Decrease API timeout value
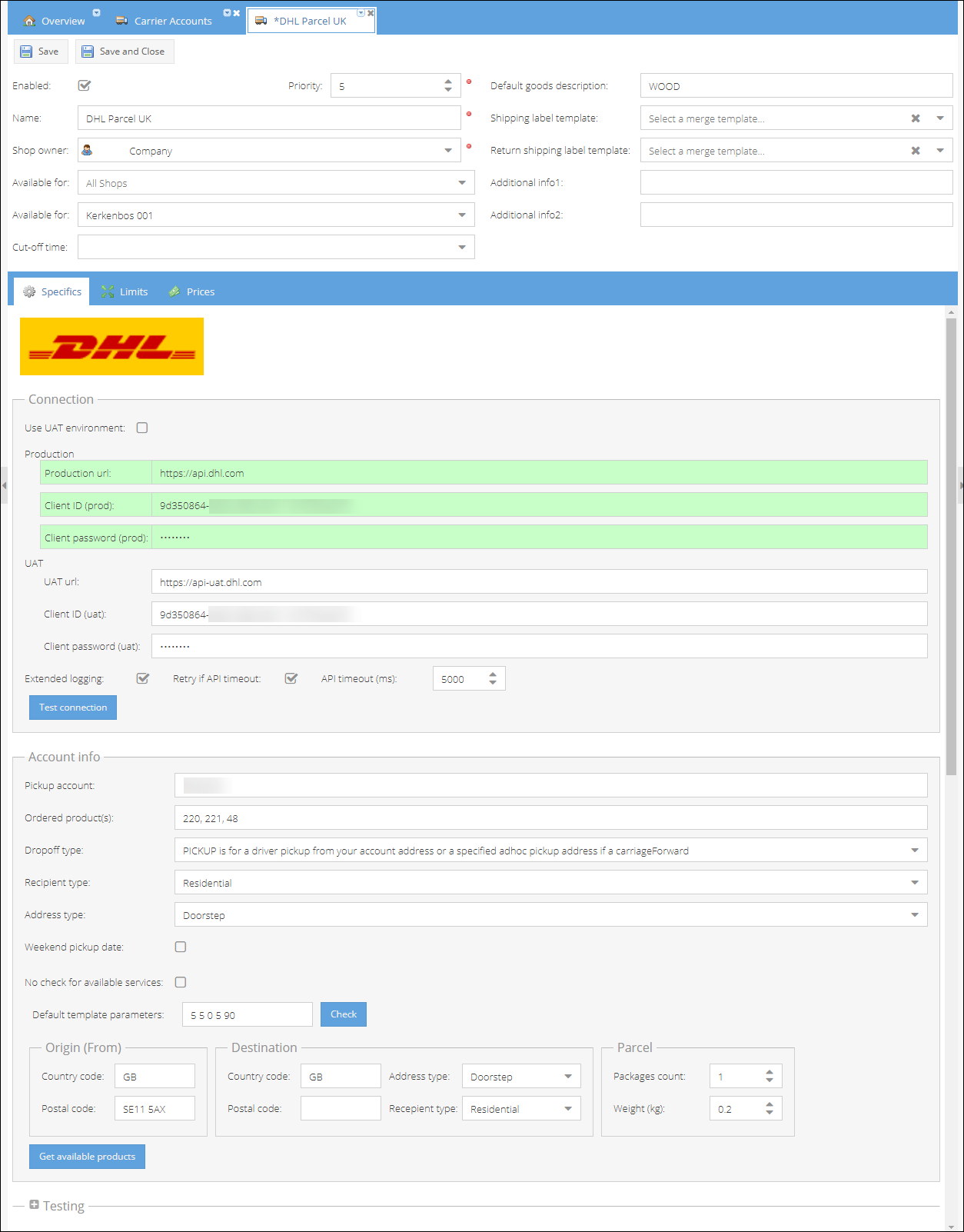Viewport: 964px width, 1232px height. [x=493, y=683]
